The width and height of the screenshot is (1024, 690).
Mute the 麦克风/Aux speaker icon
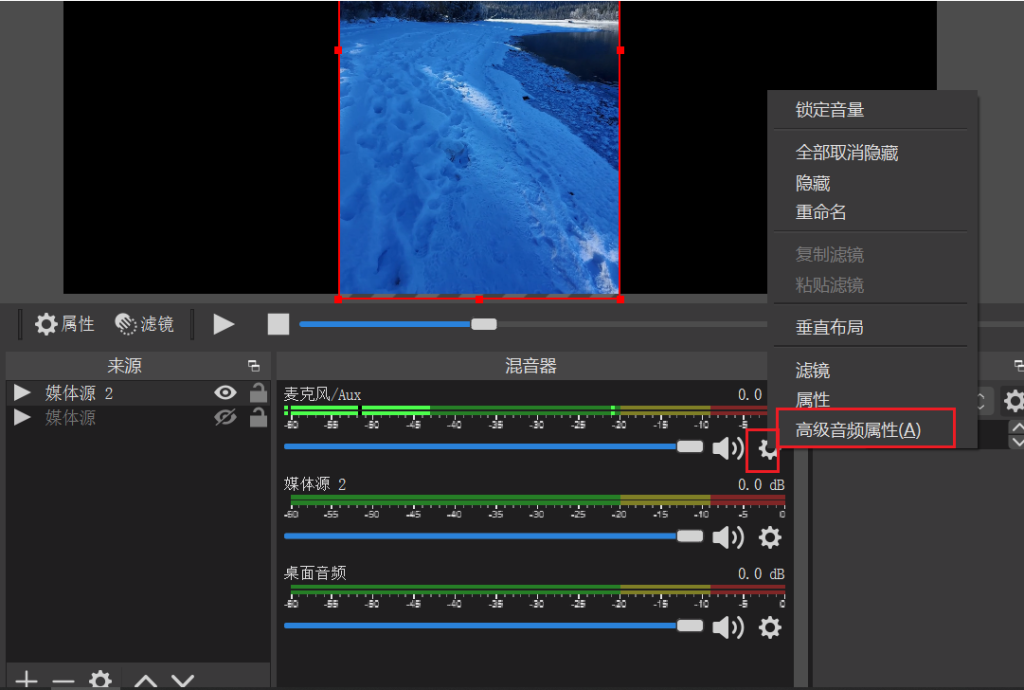tap(728, 448)
